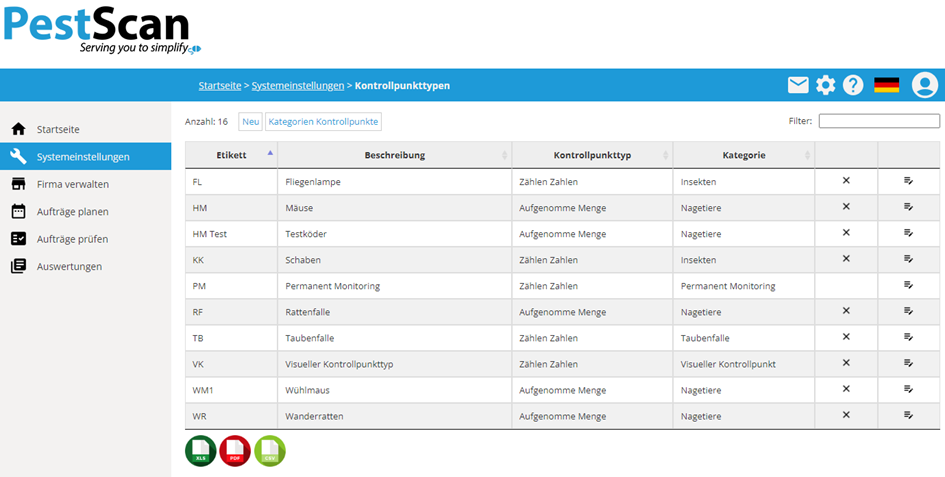Viewport: 945px width, 477px height.
Task: Open the user profile avatar
Action: (925, 85)
